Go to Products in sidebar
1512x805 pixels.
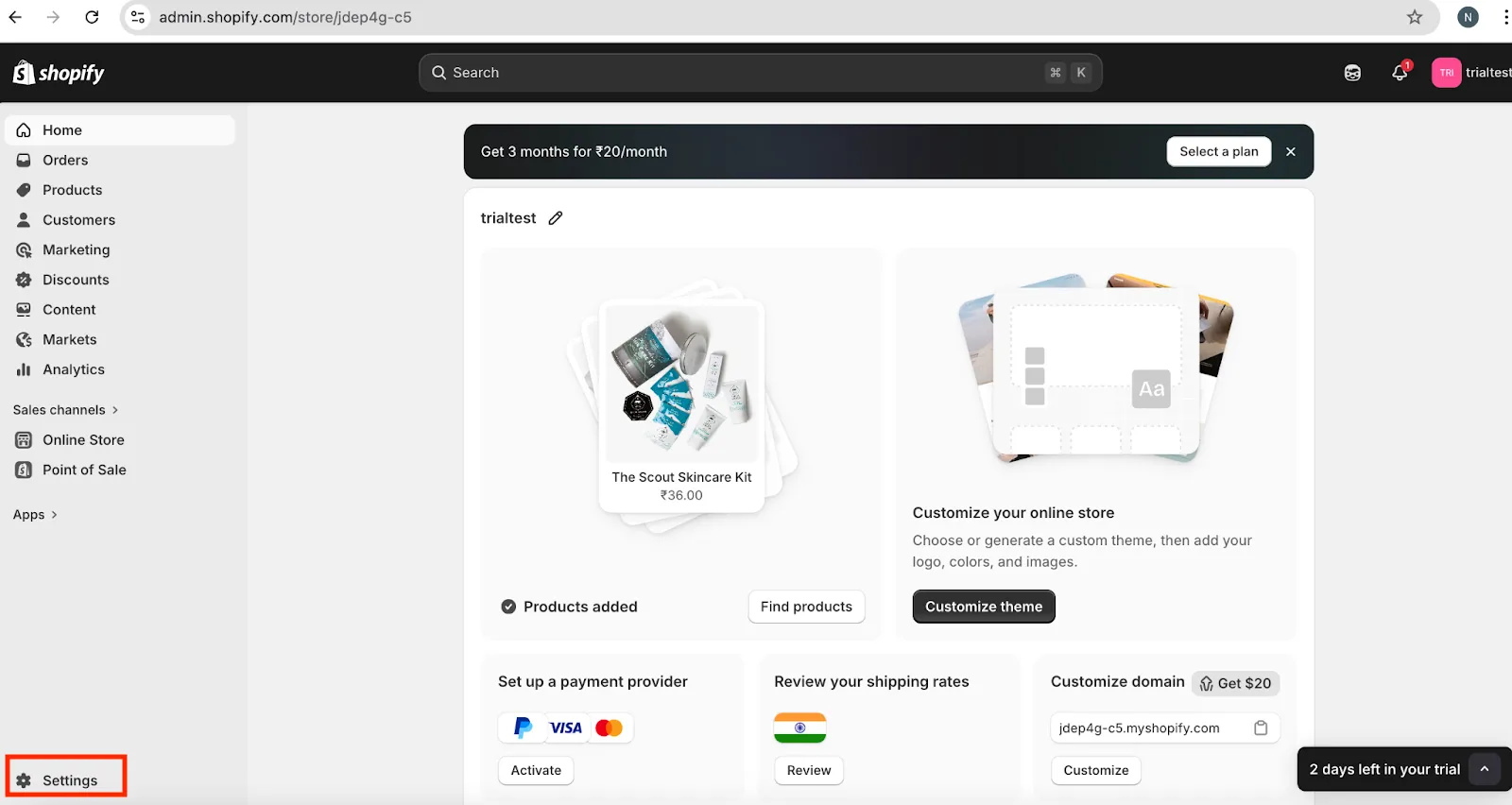click(x=120, y=190)
